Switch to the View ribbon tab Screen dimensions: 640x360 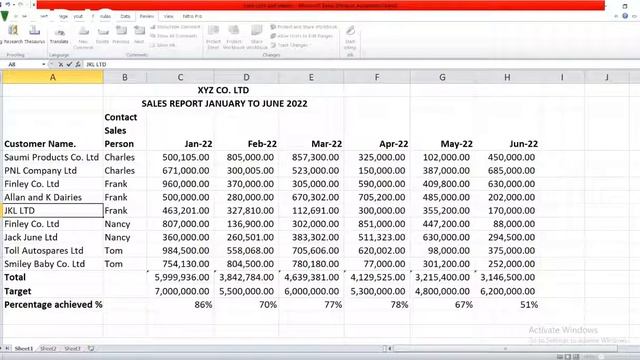[x=169, y=16]
